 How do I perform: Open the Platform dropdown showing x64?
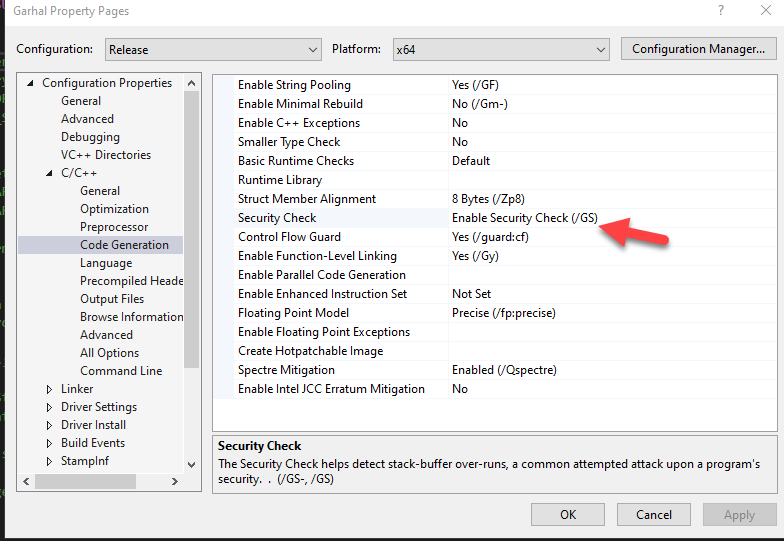click(x=501, y=50)
